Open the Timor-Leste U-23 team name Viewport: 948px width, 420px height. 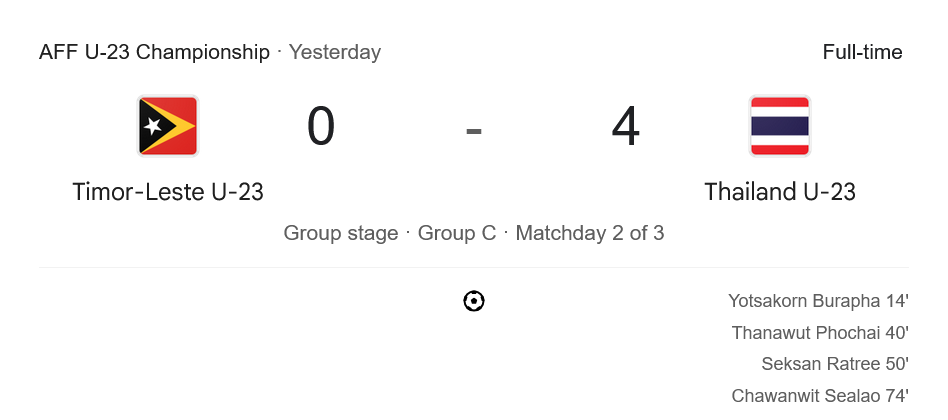[168, 191]
